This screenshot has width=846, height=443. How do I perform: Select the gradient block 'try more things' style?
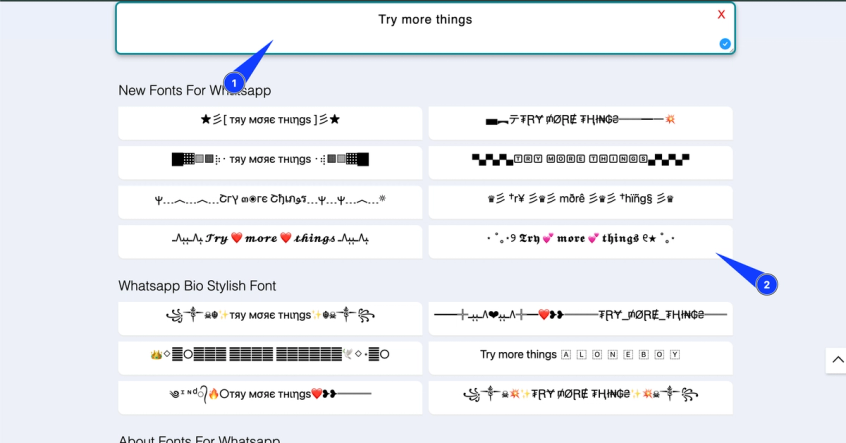click(270, 162)
